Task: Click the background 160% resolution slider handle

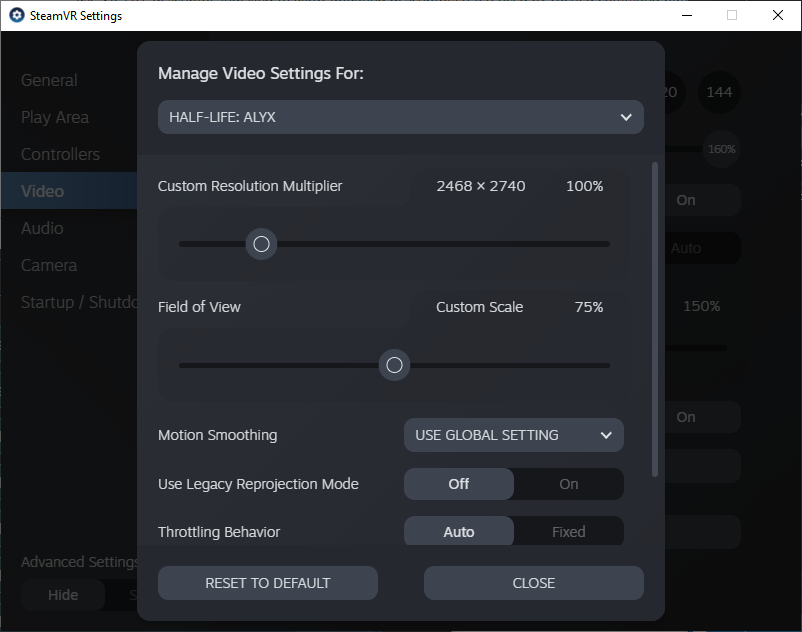Action: [722, 149]
